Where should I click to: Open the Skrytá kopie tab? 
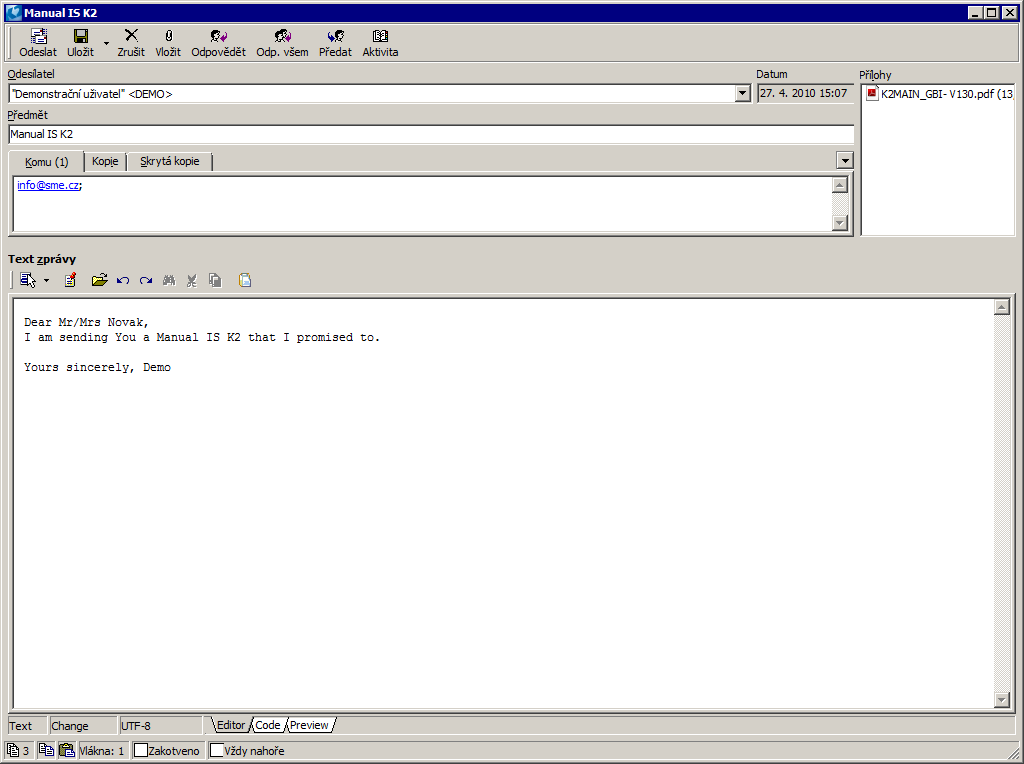(169, 161)
